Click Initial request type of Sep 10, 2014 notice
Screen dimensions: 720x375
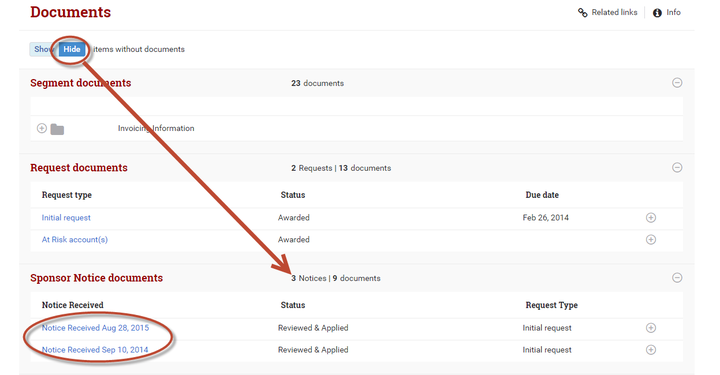point(547,350)
